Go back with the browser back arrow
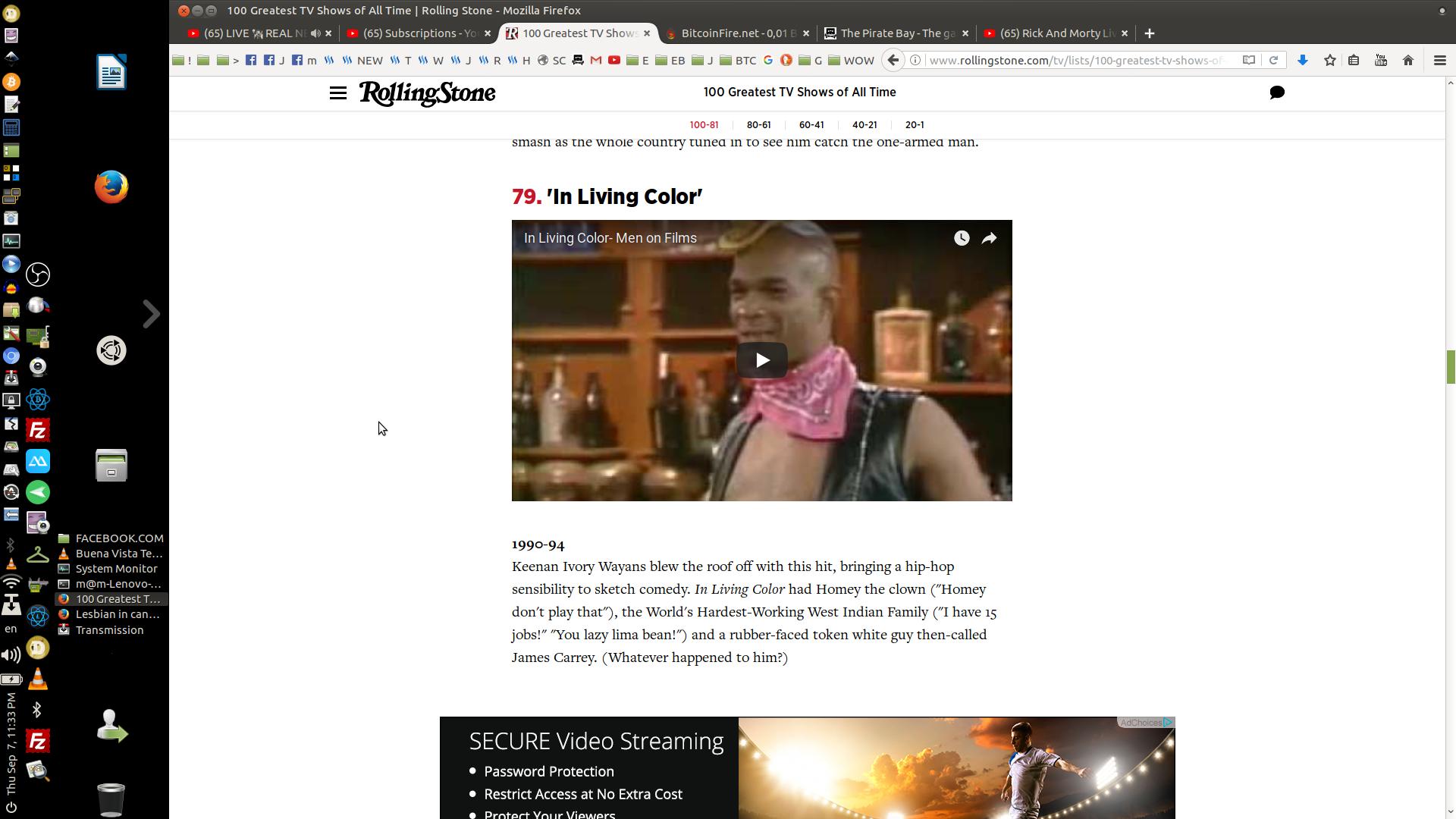 coord(893,61)
